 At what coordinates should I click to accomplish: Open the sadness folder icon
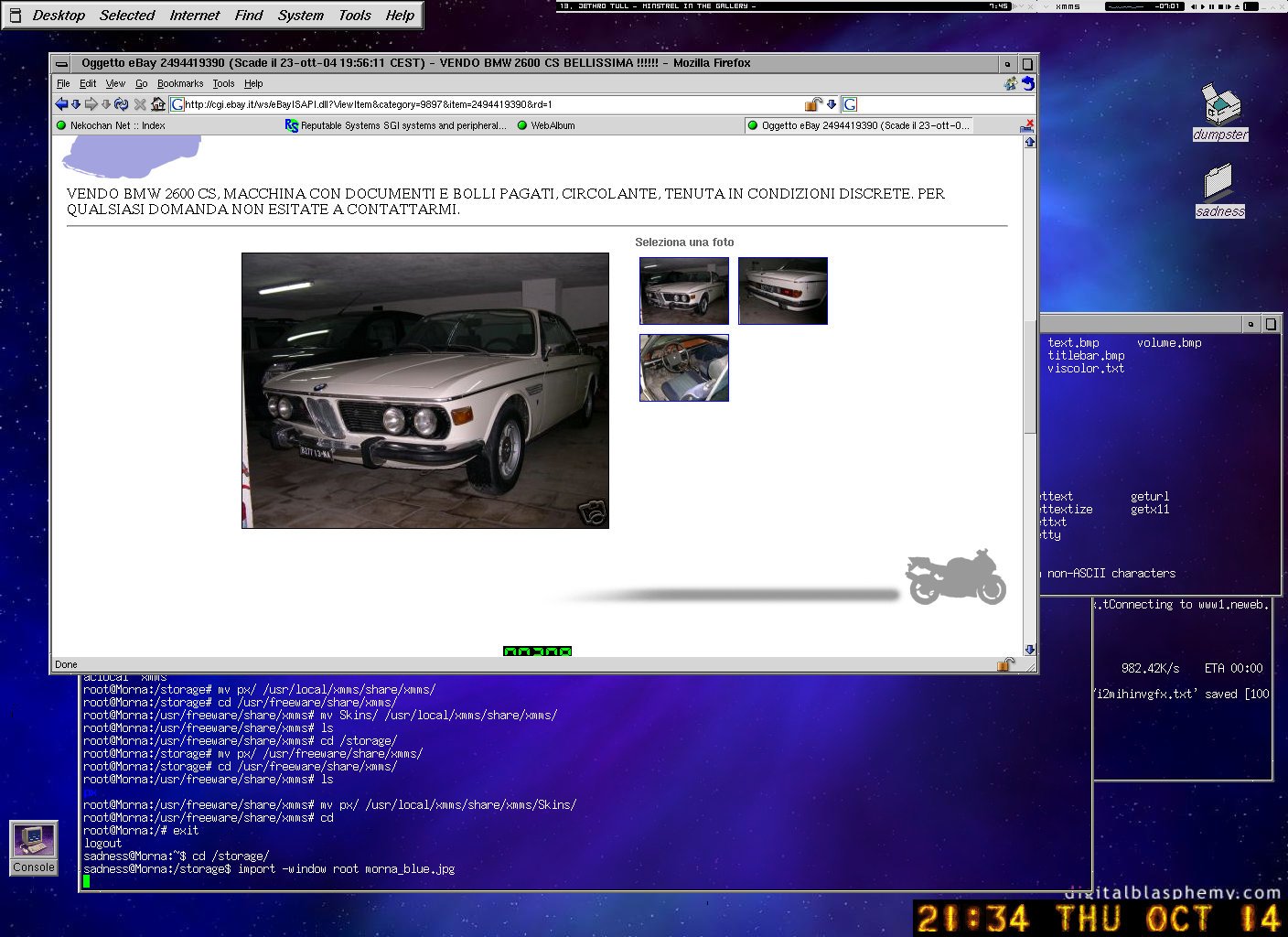1220,191
